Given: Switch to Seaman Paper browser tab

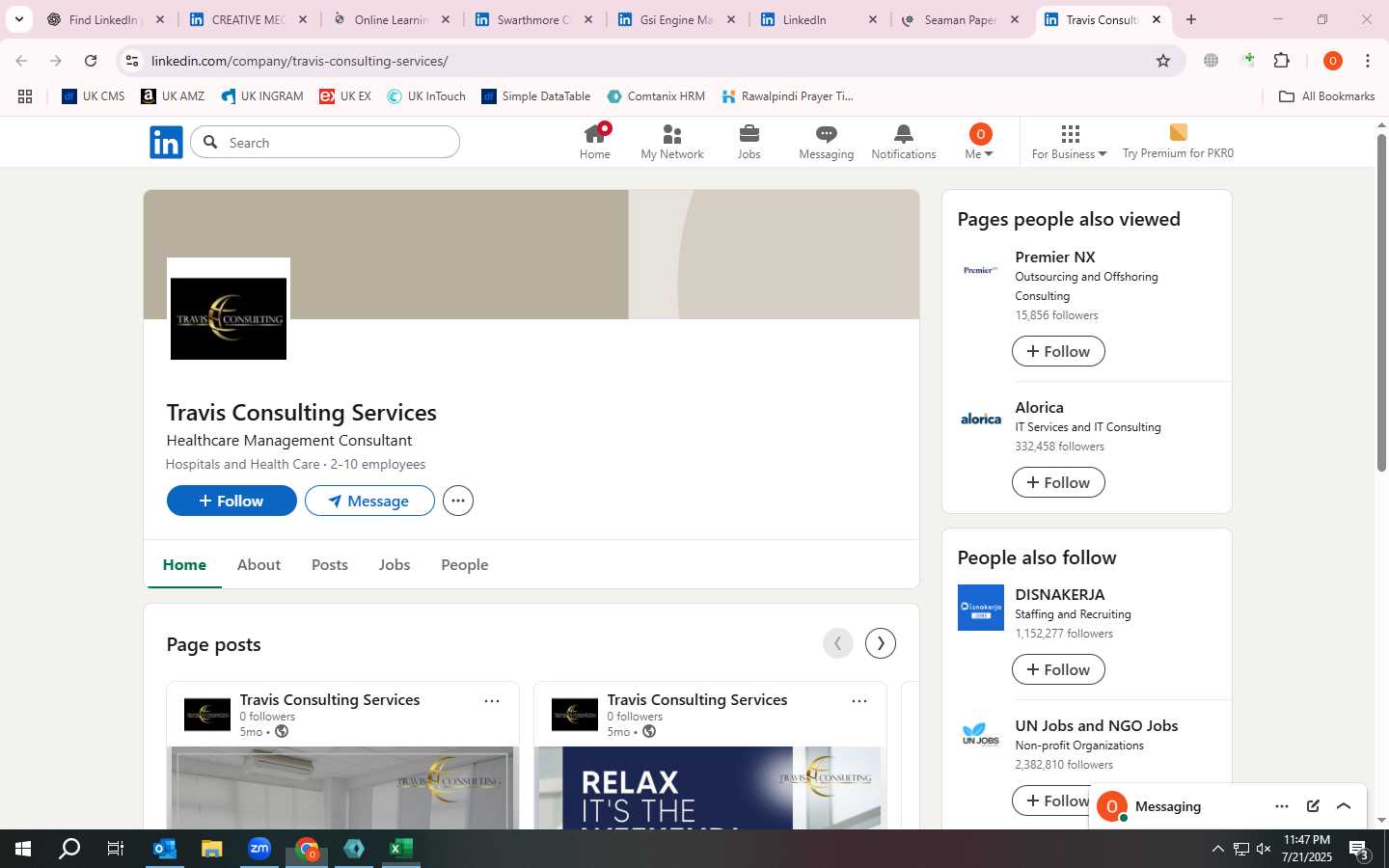Looking at the screenshot, I should (960, 19).
